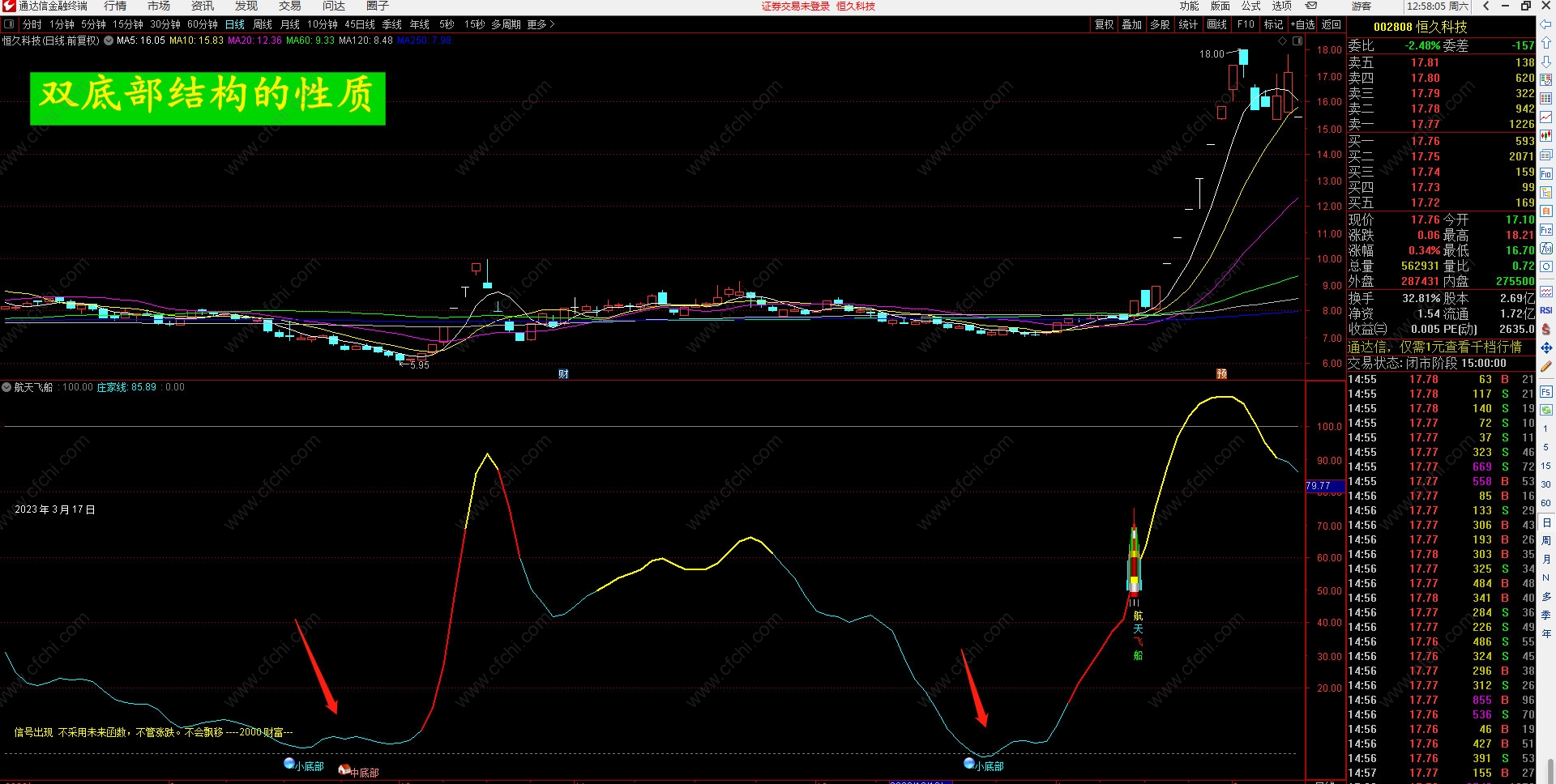Switch to 30-minute period in right sidebar
The image size is (1556, 784).
[x=1546, y=484]
